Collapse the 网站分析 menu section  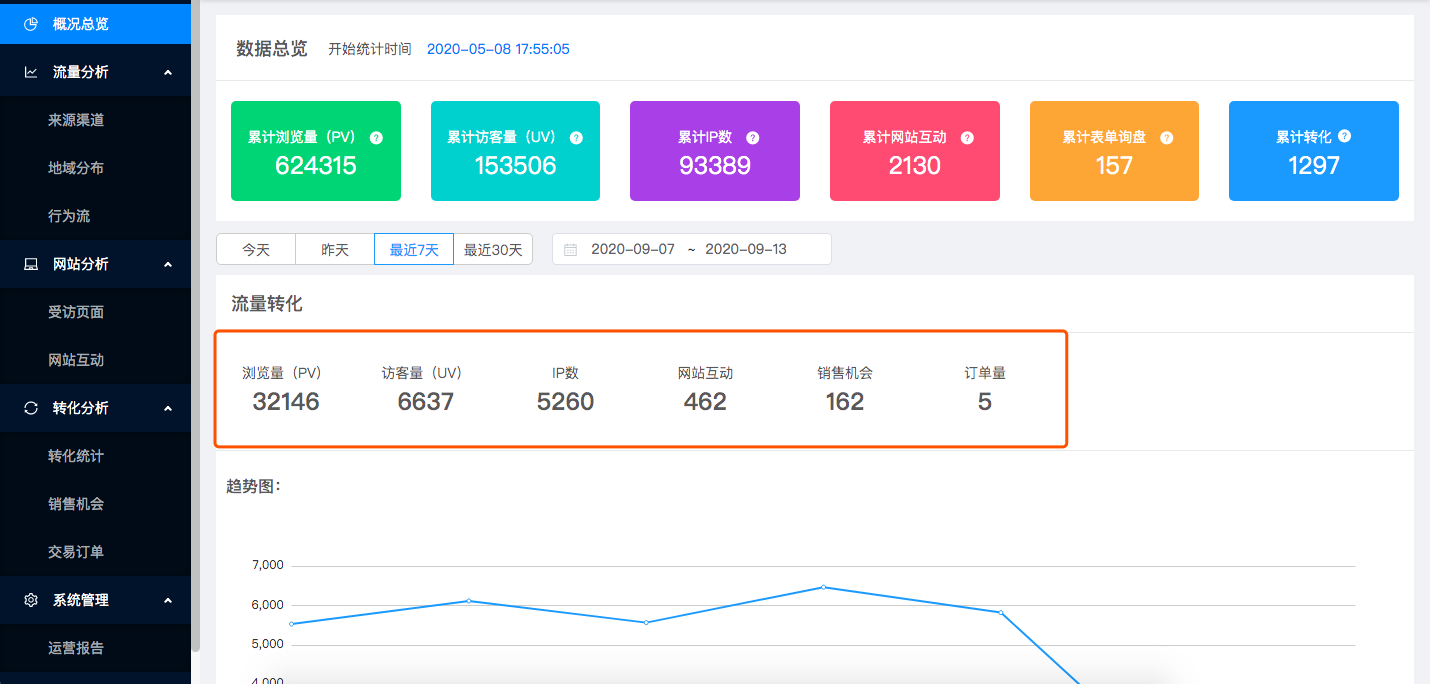[167, 264]
